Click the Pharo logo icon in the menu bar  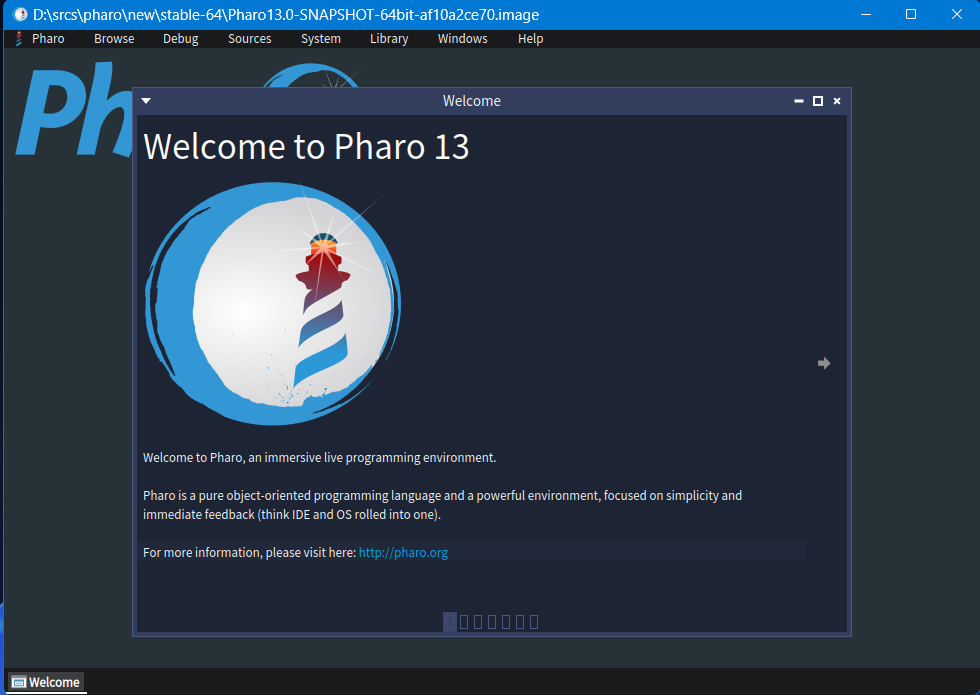[17, 38]
